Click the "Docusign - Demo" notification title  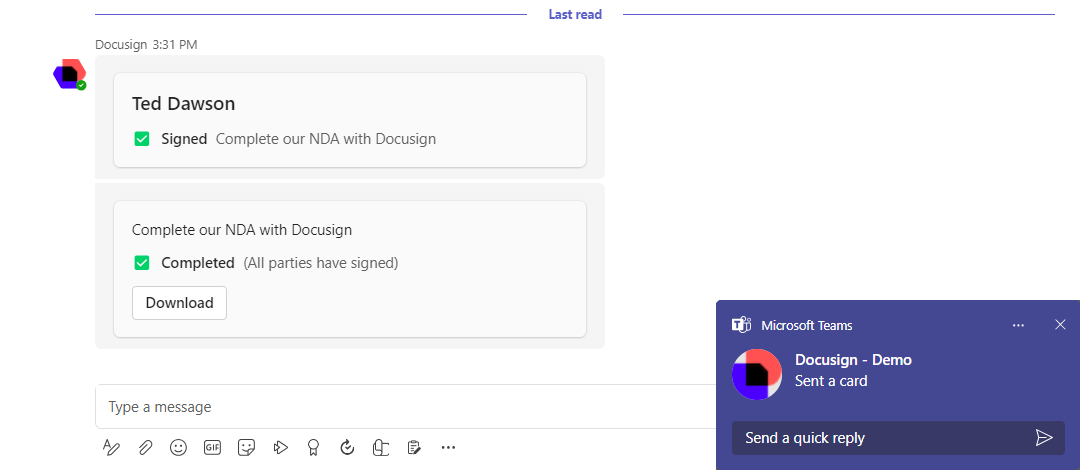coord(853,360)
